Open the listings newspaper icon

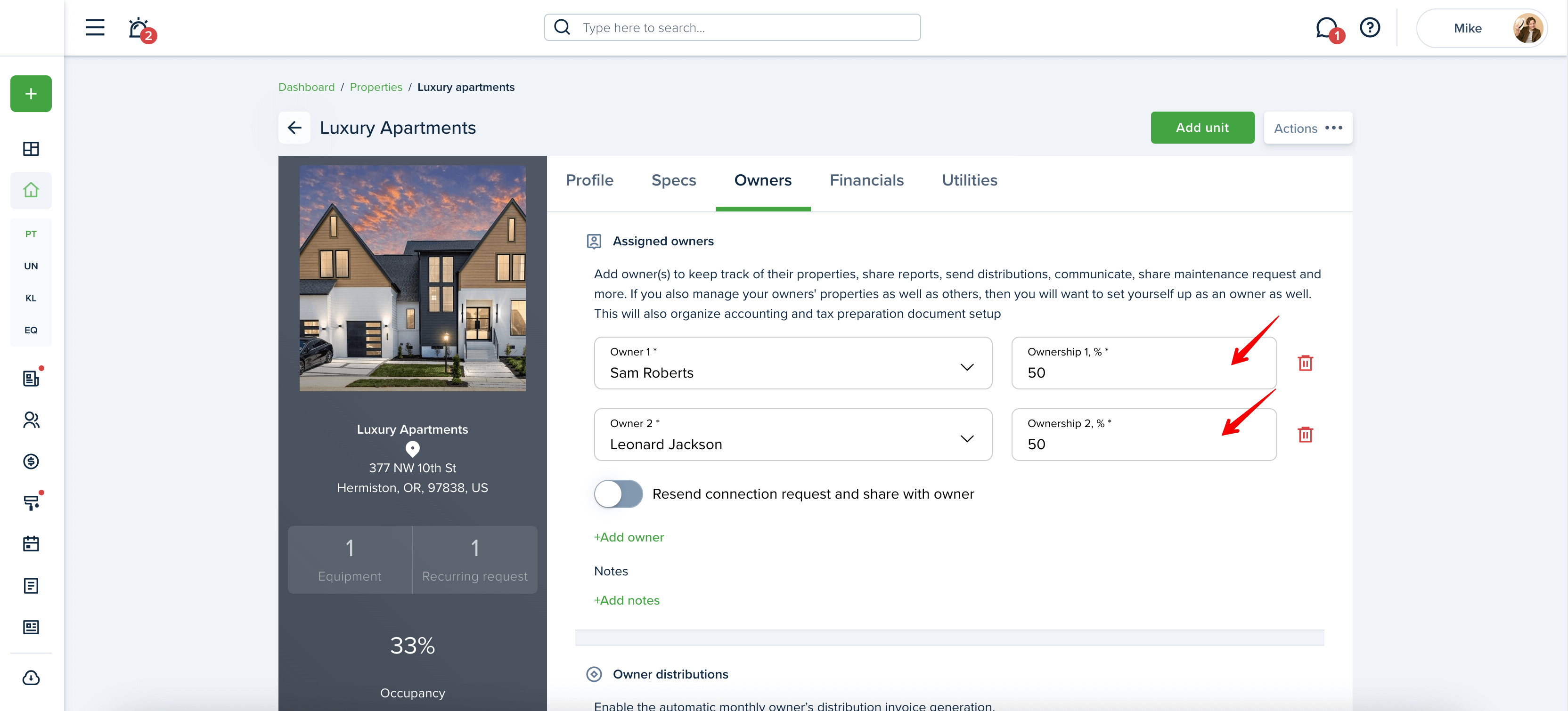click(31, 378)
